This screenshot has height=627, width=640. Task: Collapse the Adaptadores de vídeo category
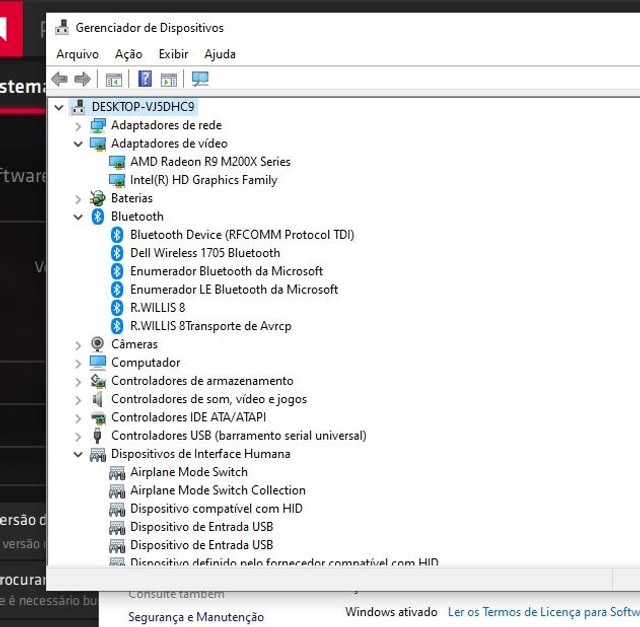click(x=78, y=144)
